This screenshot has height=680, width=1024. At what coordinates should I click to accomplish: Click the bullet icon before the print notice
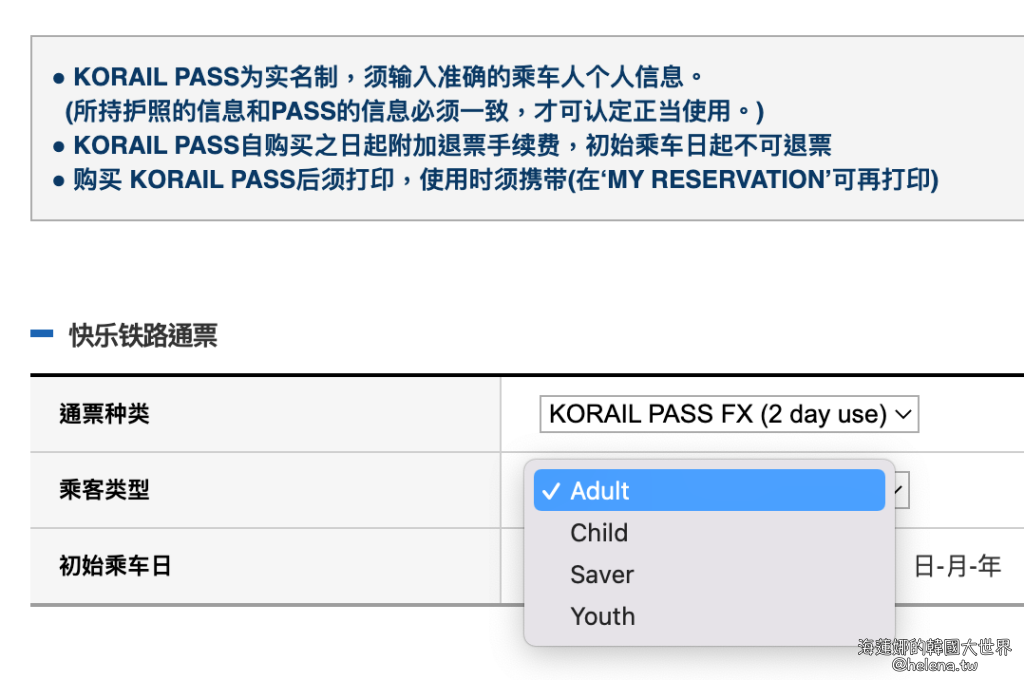point(59,181)
